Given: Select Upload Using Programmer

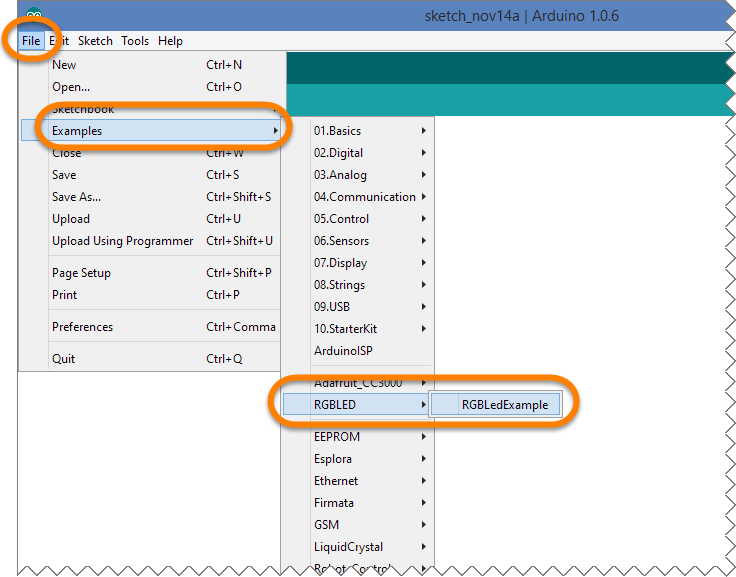Looking at the screenshot, I should (151, 241).
